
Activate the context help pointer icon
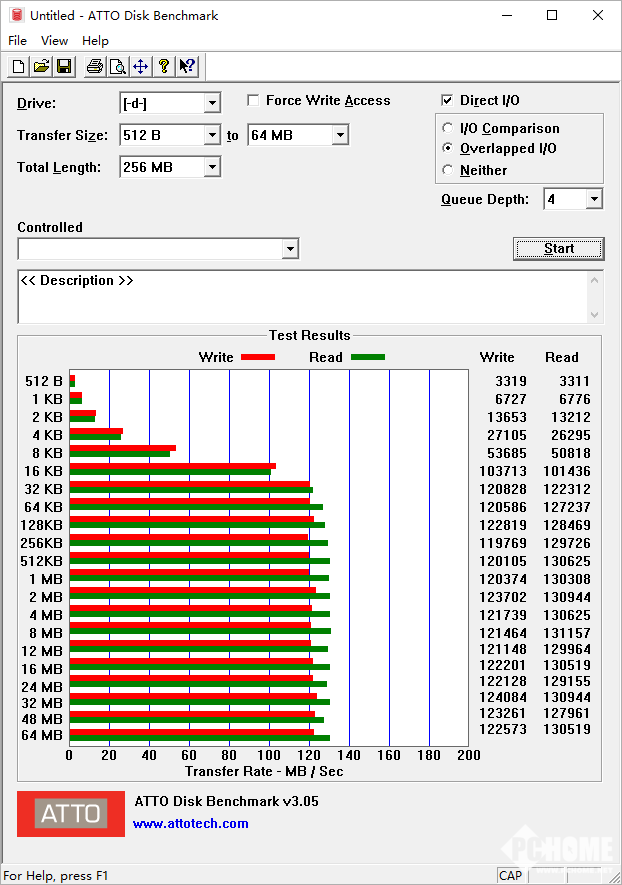tap(187, 67)
